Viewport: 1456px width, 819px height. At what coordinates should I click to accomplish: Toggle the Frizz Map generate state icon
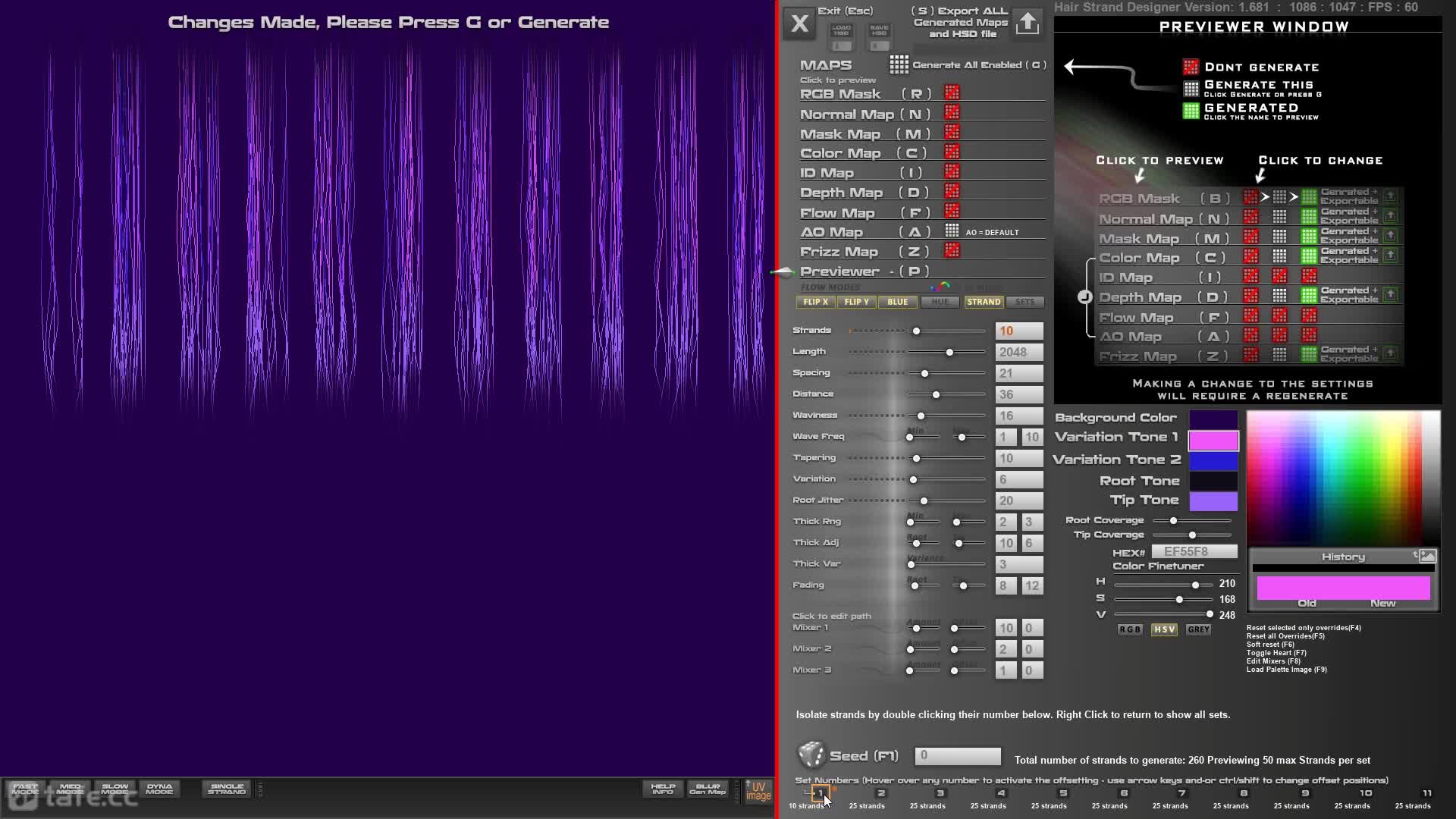pyautogui.click(x=952, y=250)
